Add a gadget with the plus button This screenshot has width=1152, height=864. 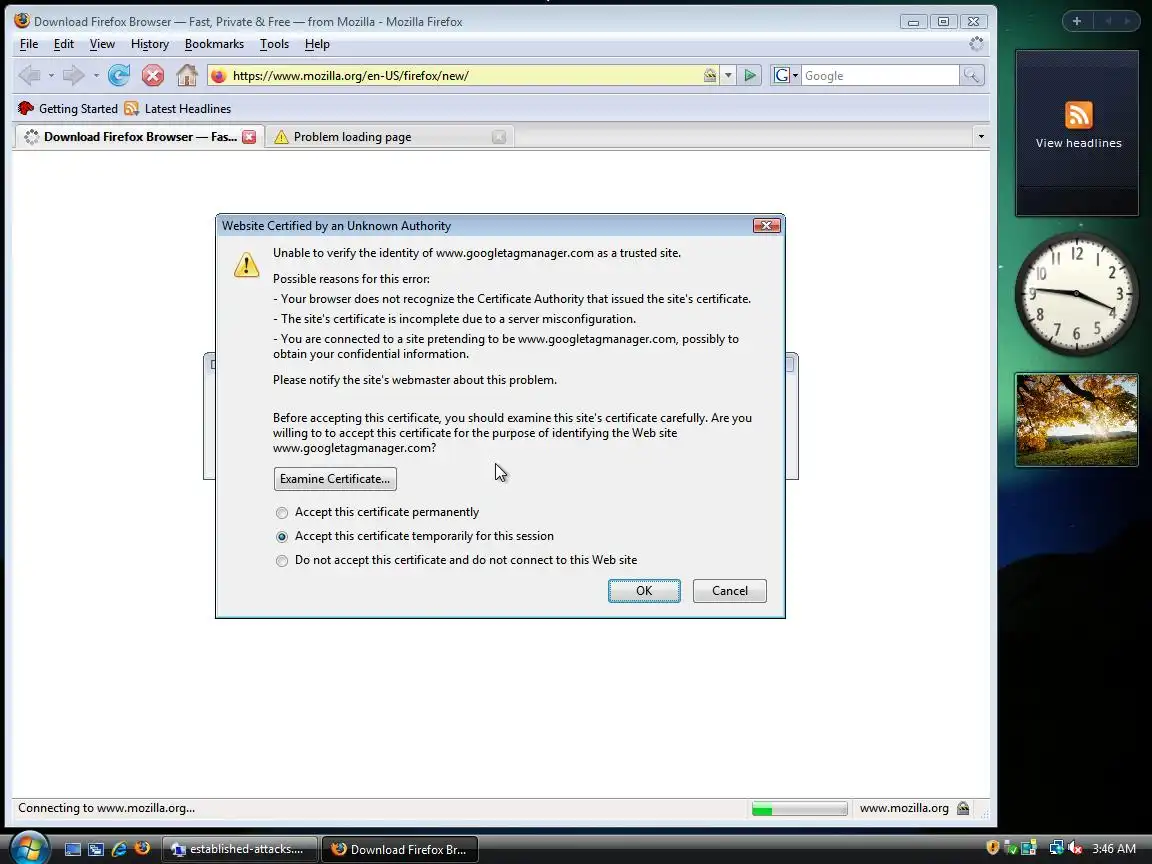pyautogui.click(x=1077, y=21)
